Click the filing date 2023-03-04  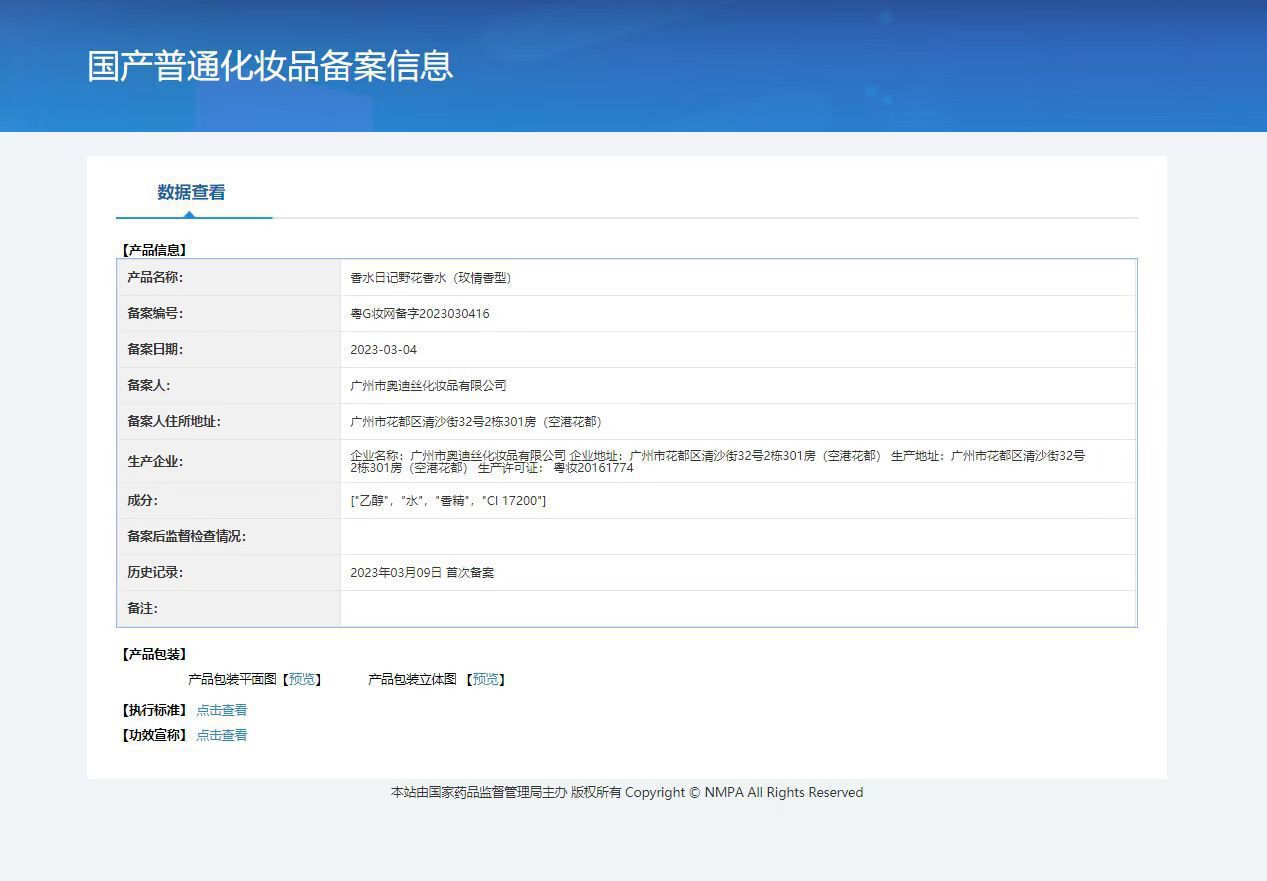(x=383, y=350)
